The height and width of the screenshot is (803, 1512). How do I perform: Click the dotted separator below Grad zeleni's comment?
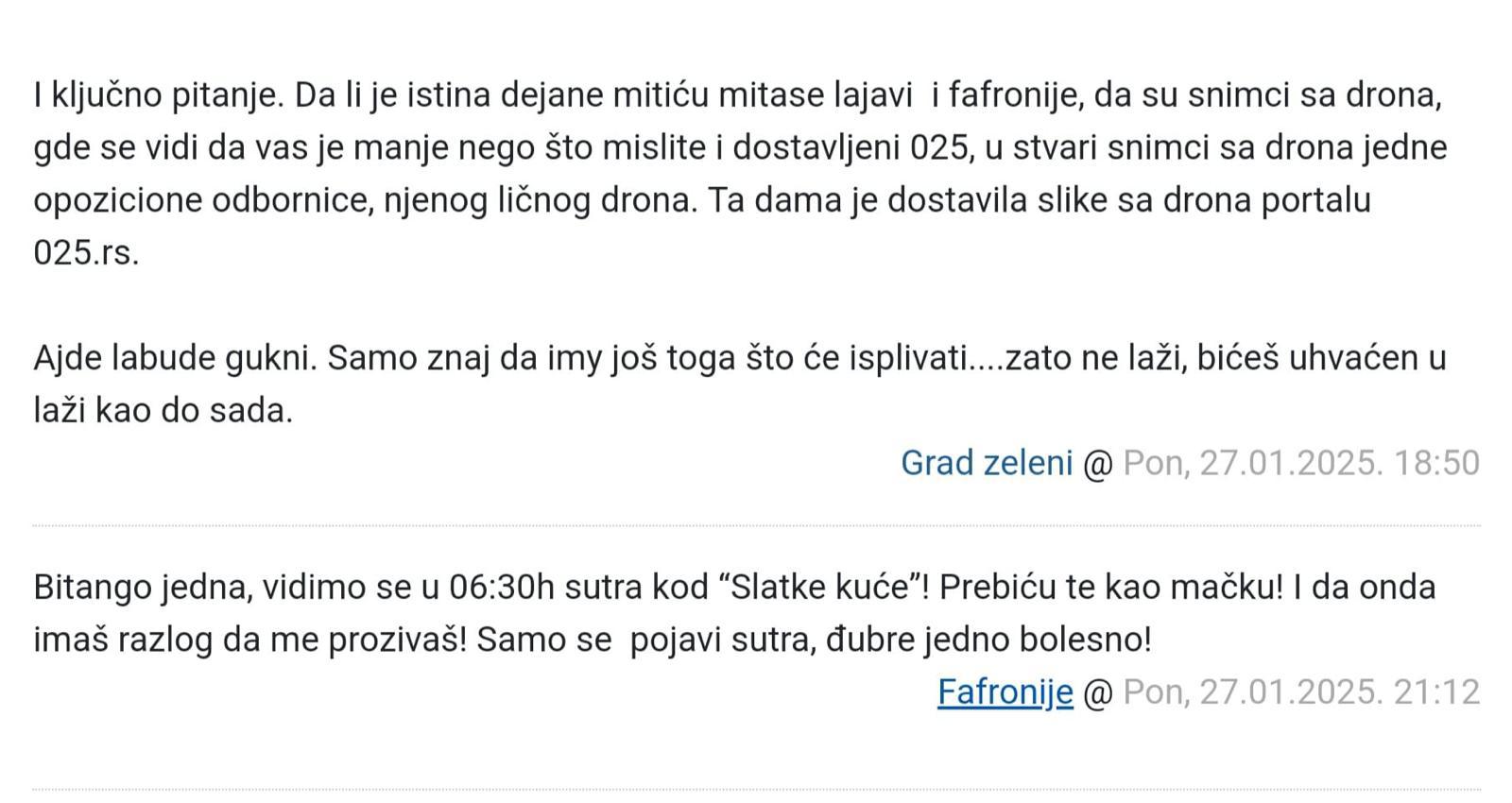tap(756, 525)
